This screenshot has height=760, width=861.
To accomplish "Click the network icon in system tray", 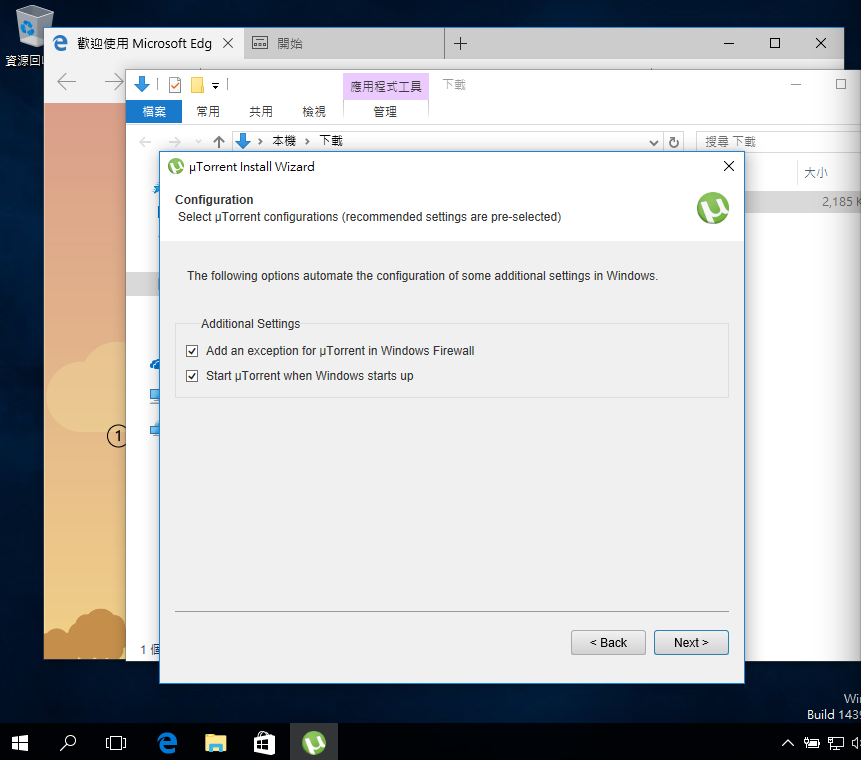I will 836,744.
